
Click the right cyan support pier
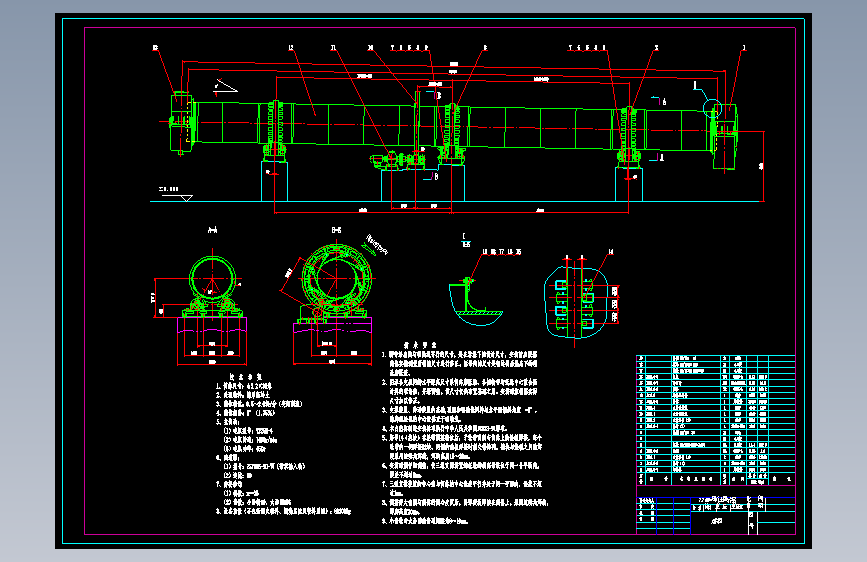629,184
